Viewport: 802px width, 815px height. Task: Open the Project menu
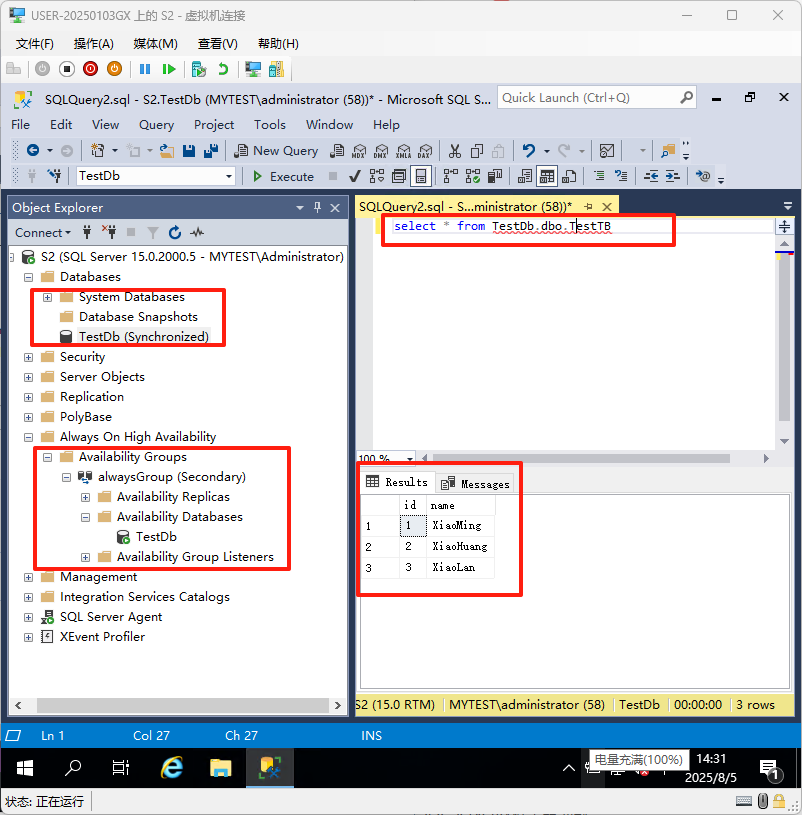tap(214, 125)
